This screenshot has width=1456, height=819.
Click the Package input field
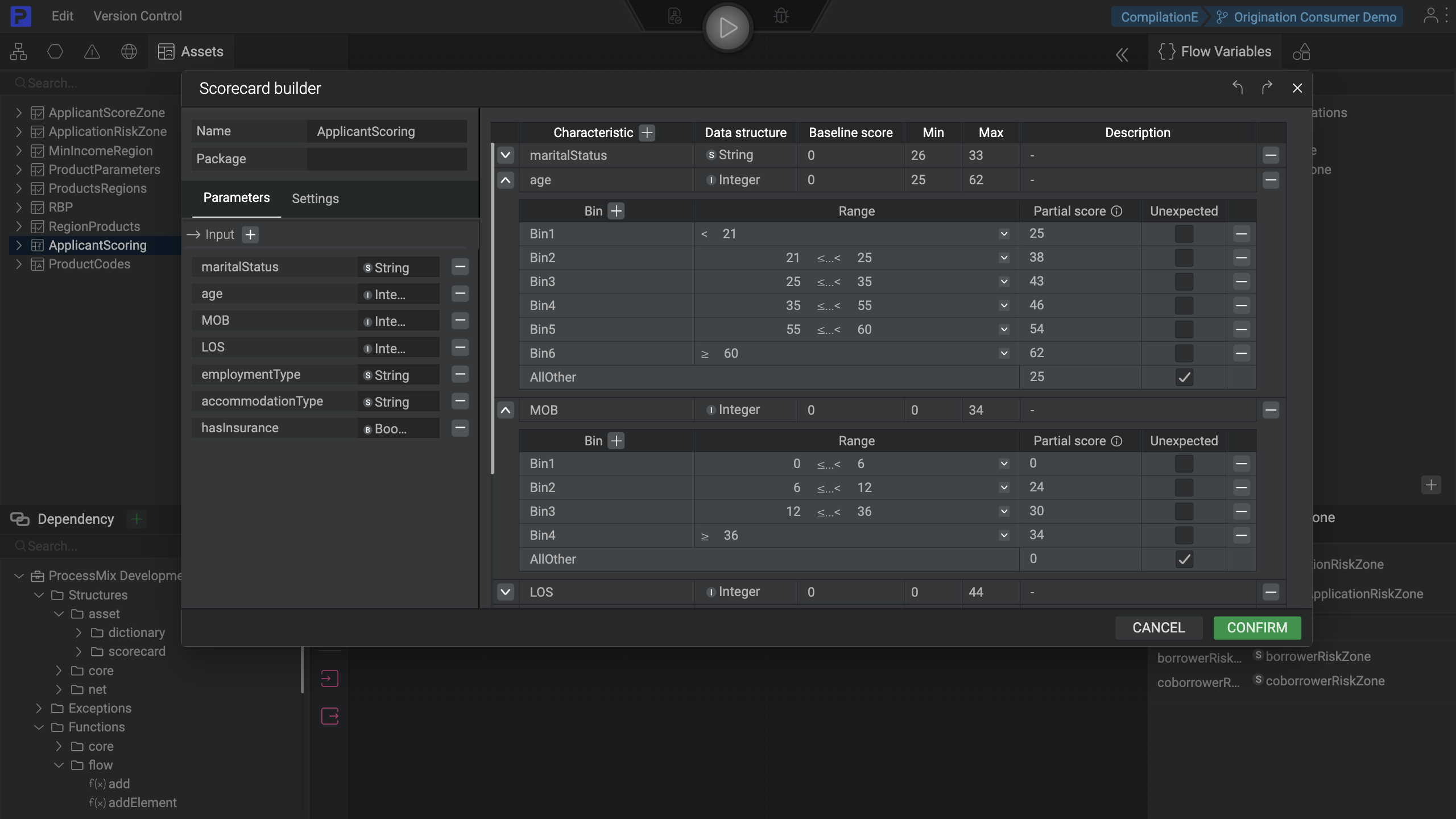tap(386, 159)
